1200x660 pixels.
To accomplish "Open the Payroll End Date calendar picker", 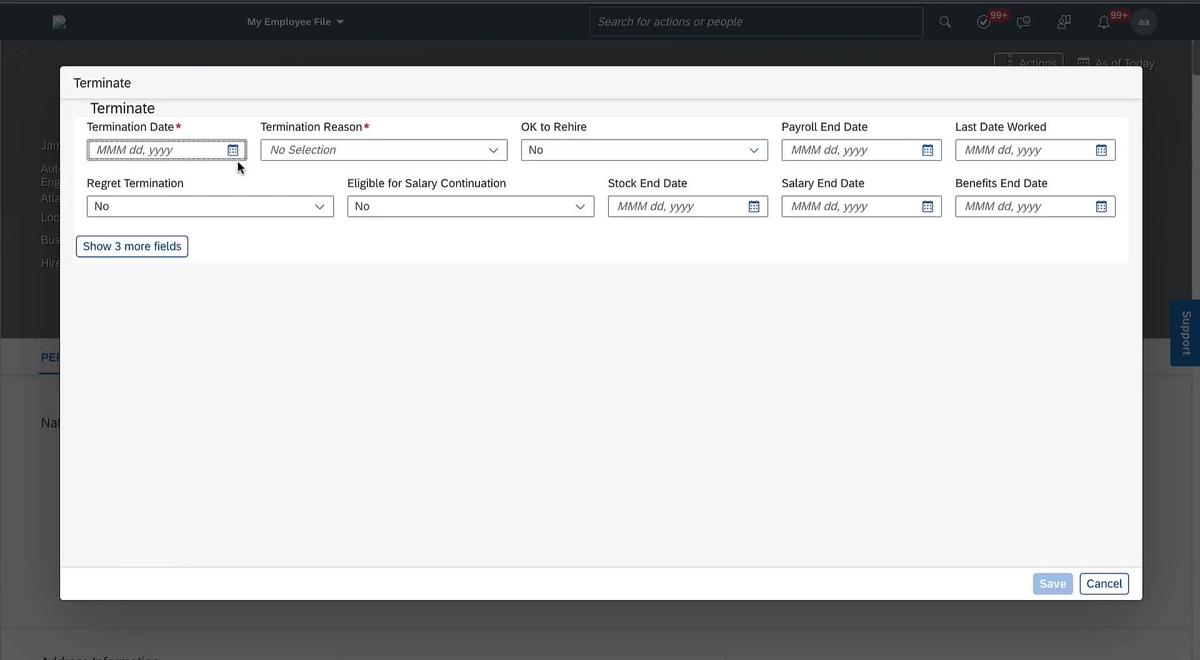I will pyautogui.click(x=927, y=149).
